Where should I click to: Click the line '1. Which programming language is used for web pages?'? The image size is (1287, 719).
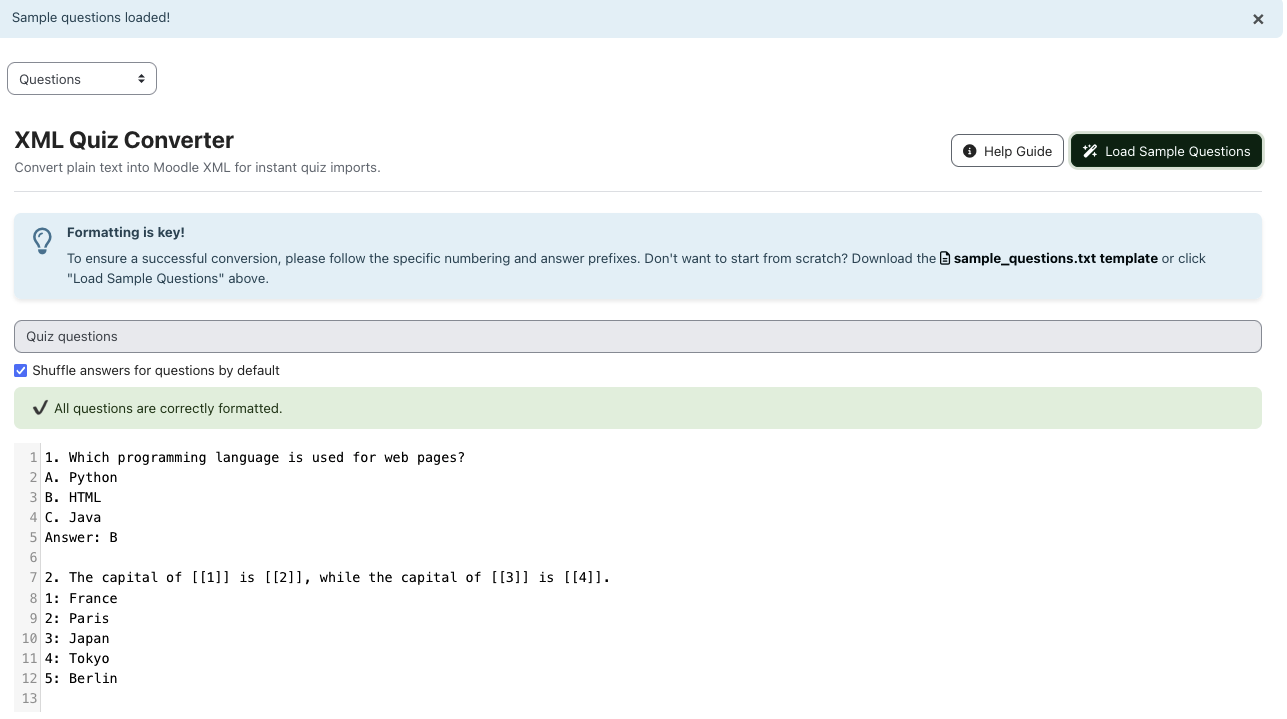click(x=255, y=457)
